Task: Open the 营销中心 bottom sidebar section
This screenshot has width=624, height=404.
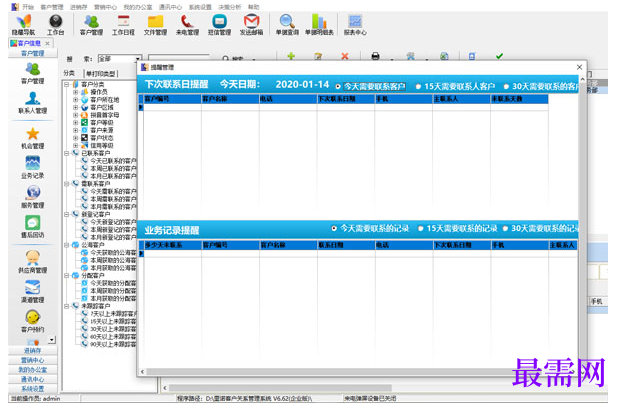Action: [x=33, y=360]
